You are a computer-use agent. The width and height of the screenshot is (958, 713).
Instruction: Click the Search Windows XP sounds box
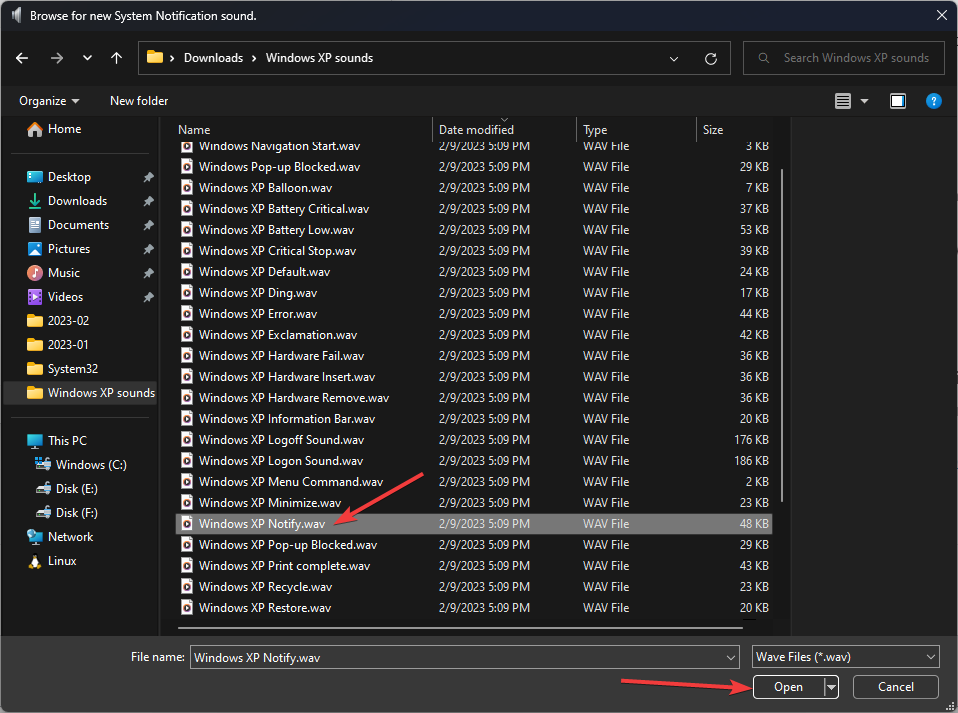coord(844,58)
